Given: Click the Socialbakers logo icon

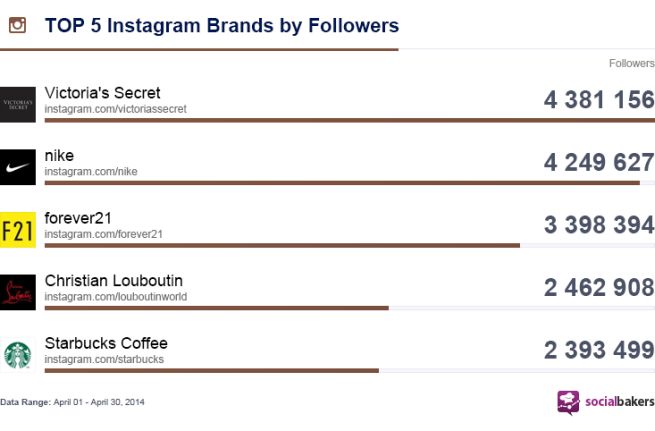Looking at the screenshot, I should click(x=568, y=402).
